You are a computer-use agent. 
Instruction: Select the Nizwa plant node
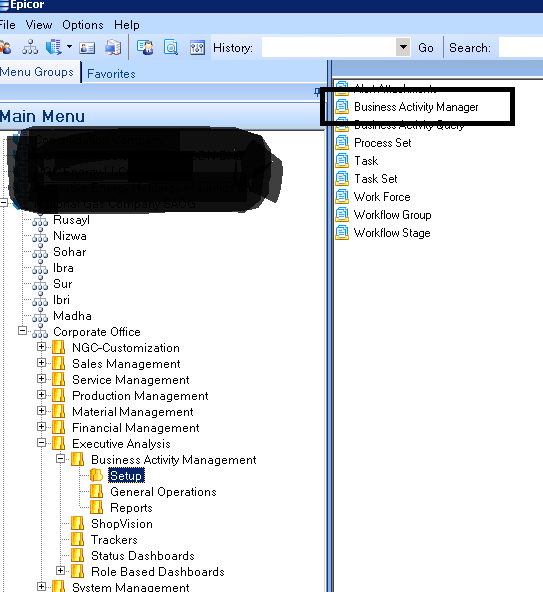[x=70, y=236]
